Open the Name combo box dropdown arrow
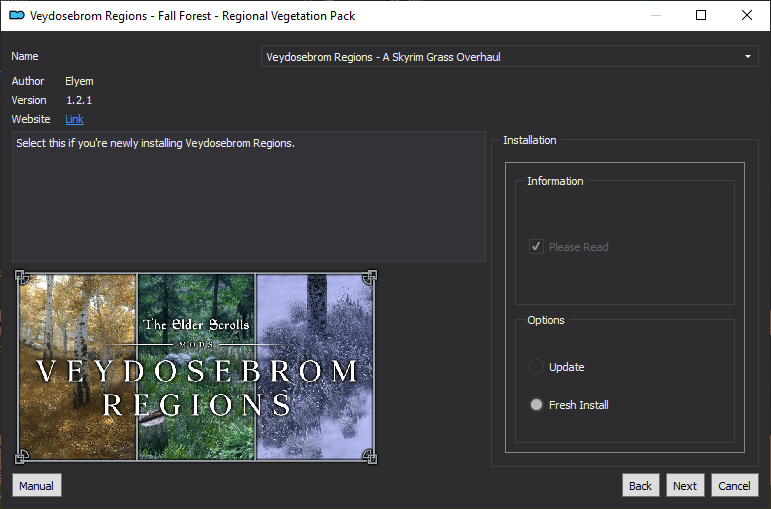The image size is (771, 509). (747, 57)
